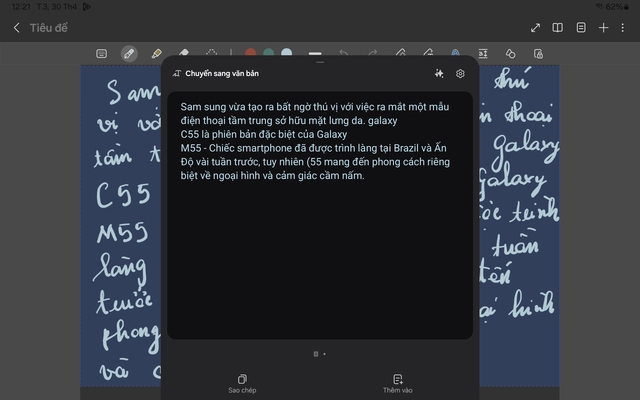Open the keyboard text input mode
This screenshot has width=640, height=400.
click(x=102, y=53)
